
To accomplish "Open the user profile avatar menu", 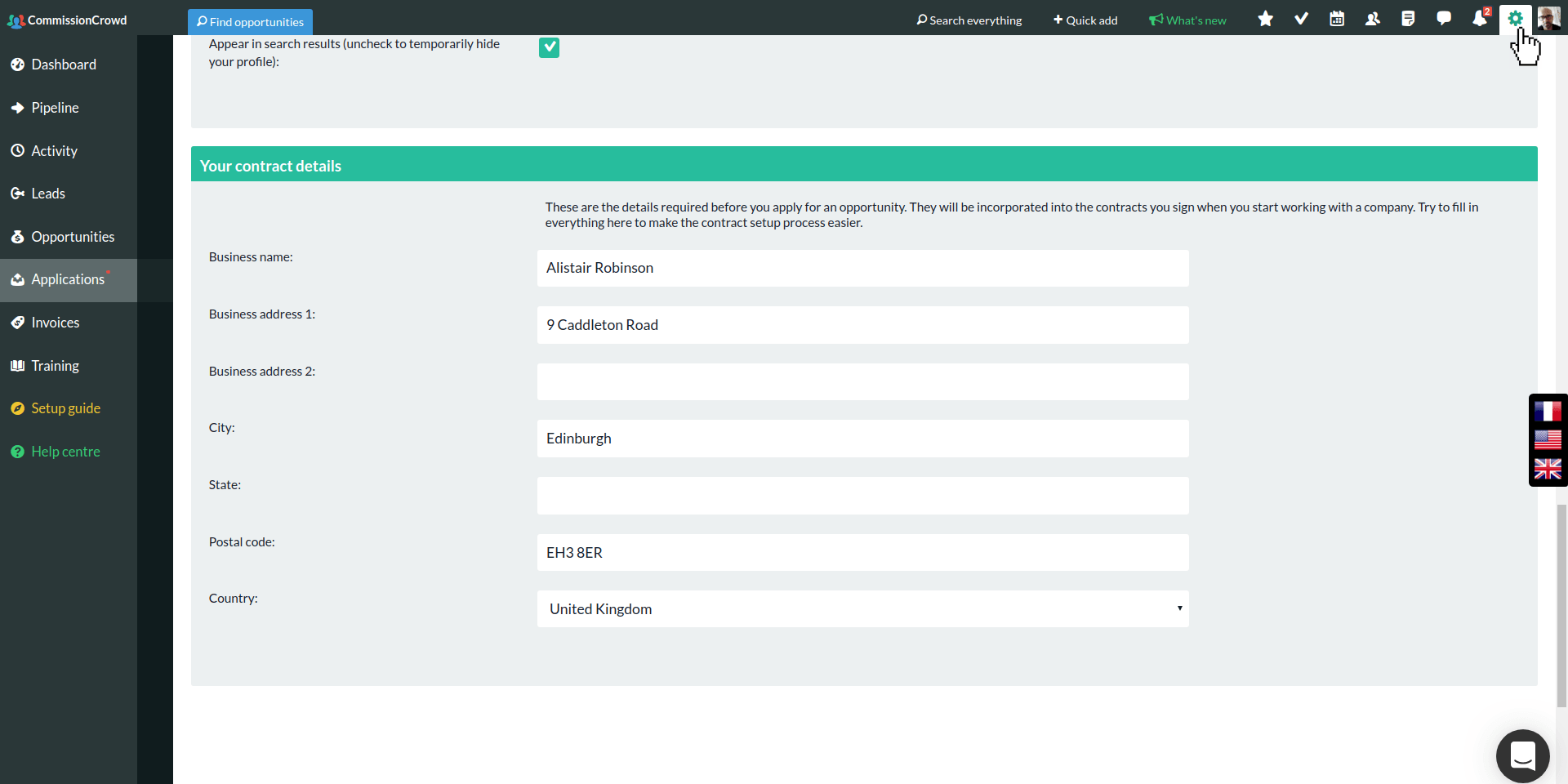I will tap(1549, 19).
